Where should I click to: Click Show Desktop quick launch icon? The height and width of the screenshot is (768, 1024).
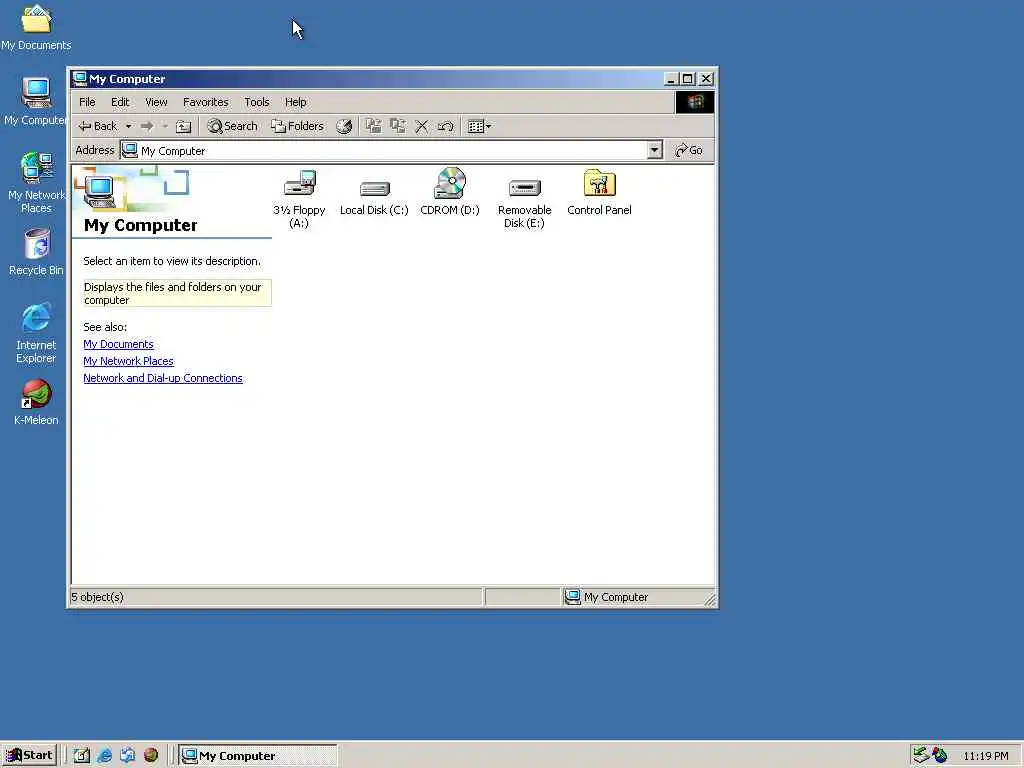(82, 756)
